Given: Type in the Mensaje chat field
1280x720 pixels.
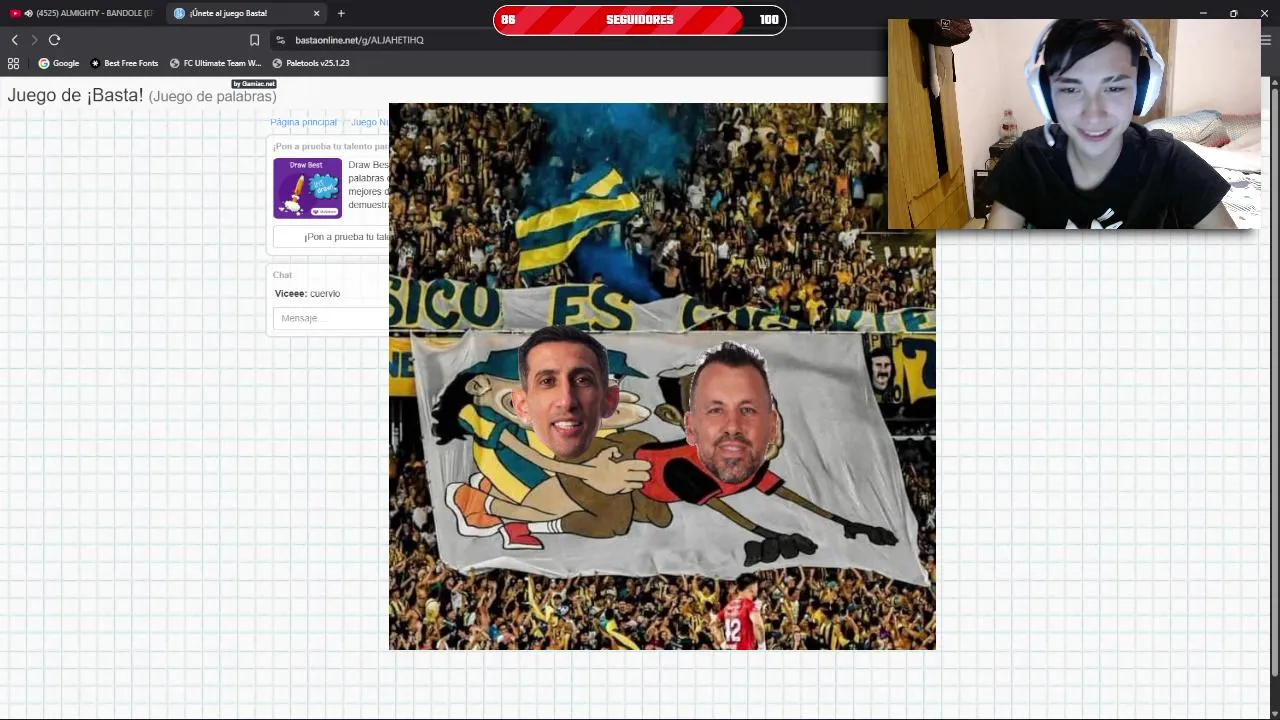Looking at the screenshot, I should [x=331, y=318].
